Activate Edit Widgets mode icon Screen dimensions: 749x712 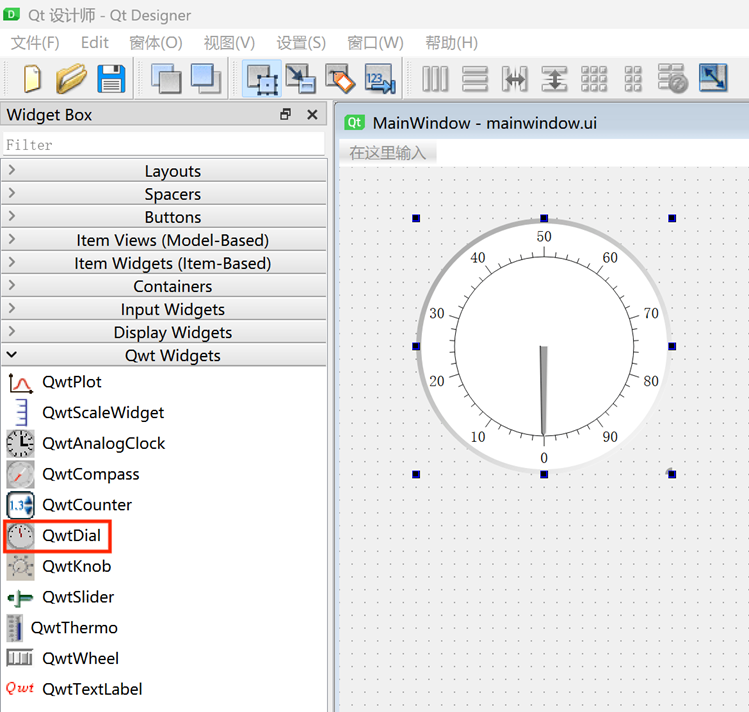[262, 79]
